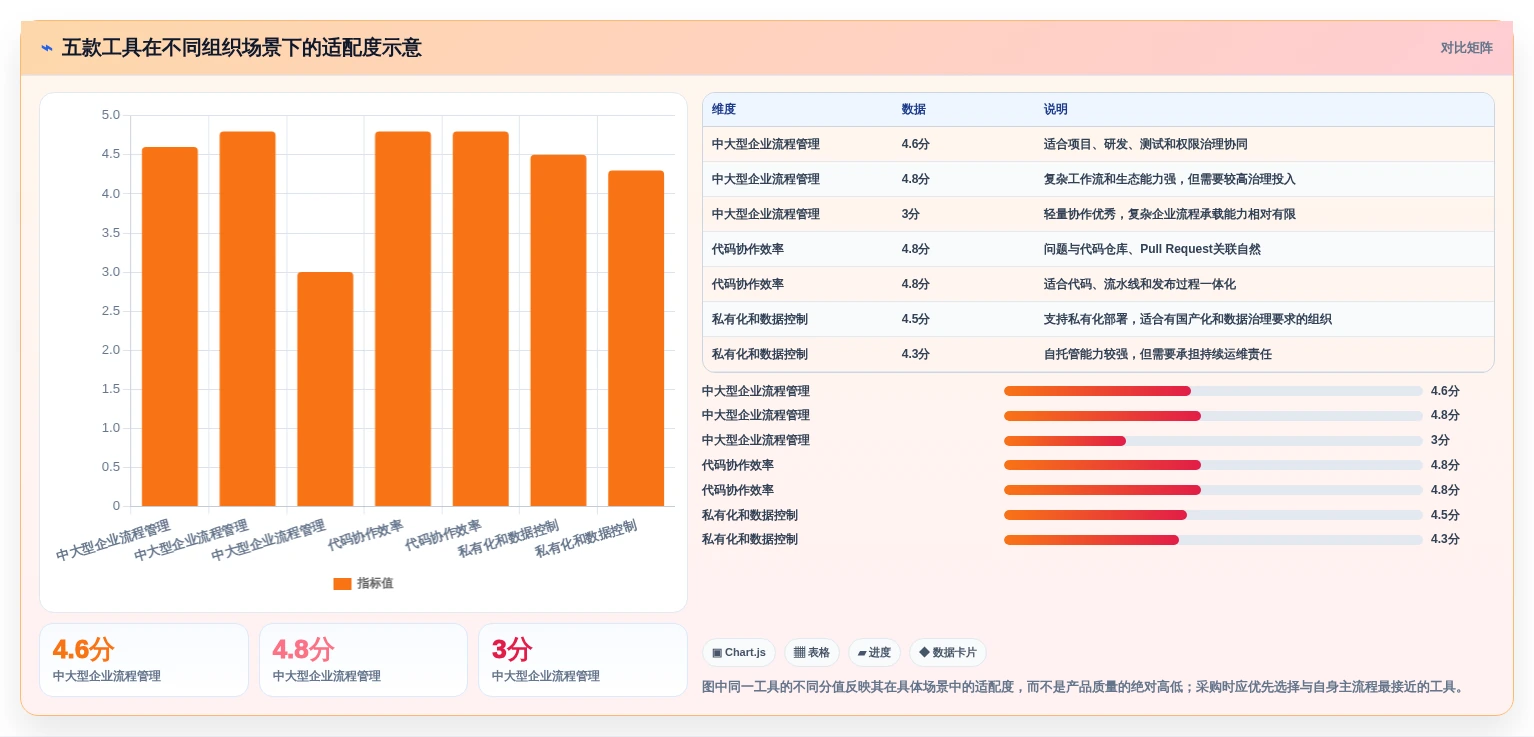Click the chart bar reaching 3.0
This screenshot has width=1534, height=737.
(325, 389)
